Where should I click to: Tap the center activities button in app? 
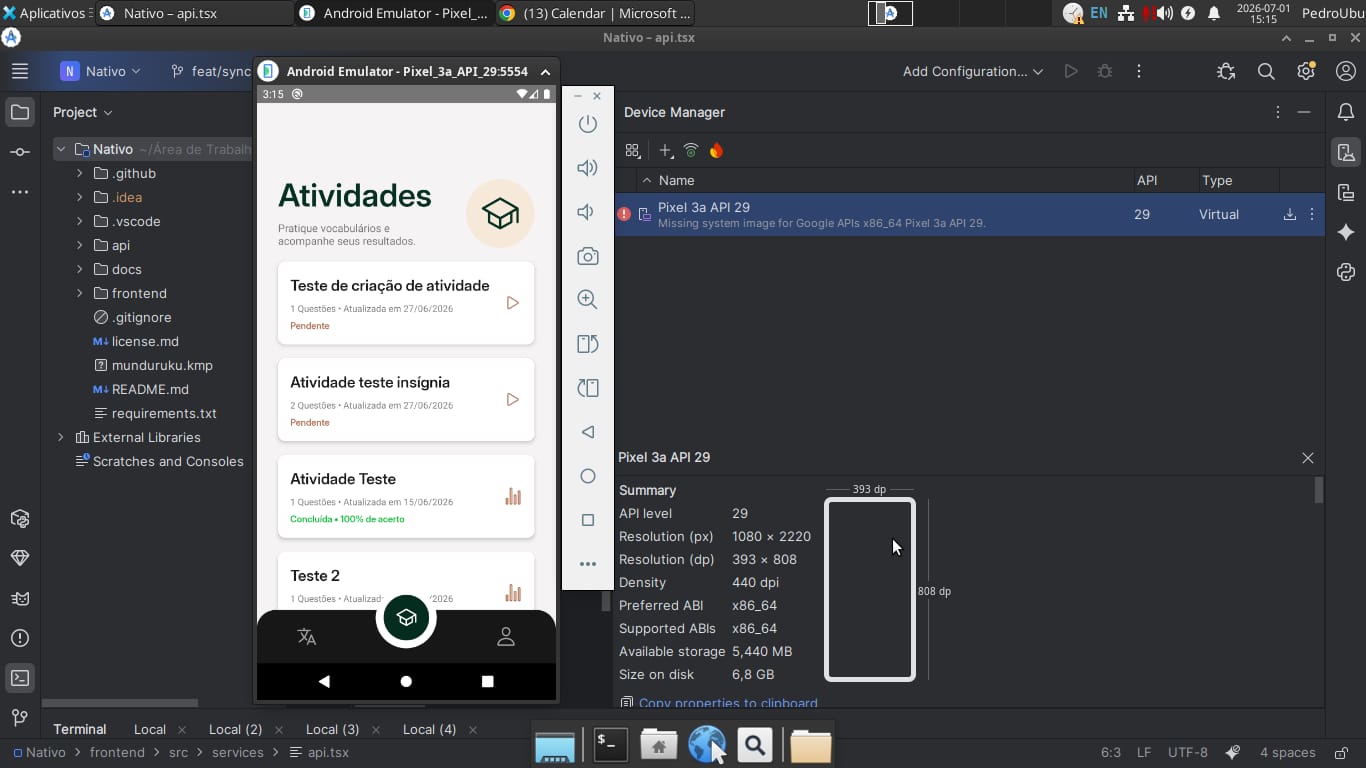(x=406, y=617)
